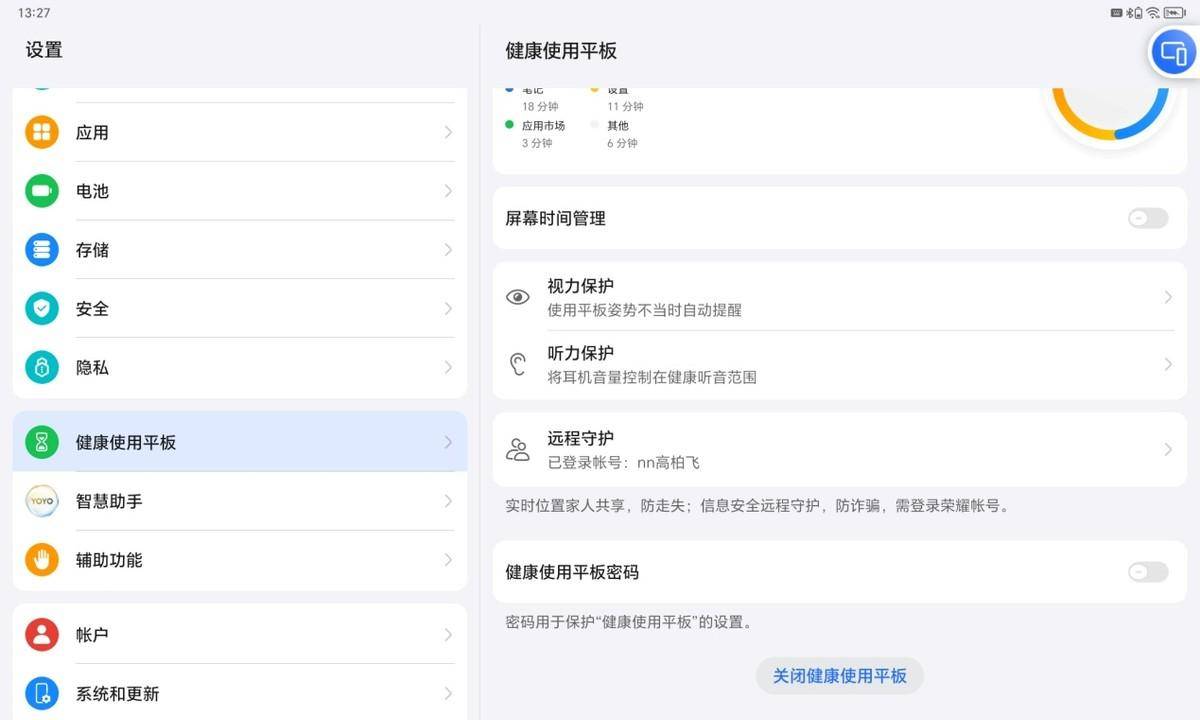This screenshot has width=1200, height=720.
Task: Open 智慧助手 via the YOYO icon
Action: click(x=41, y=501)
